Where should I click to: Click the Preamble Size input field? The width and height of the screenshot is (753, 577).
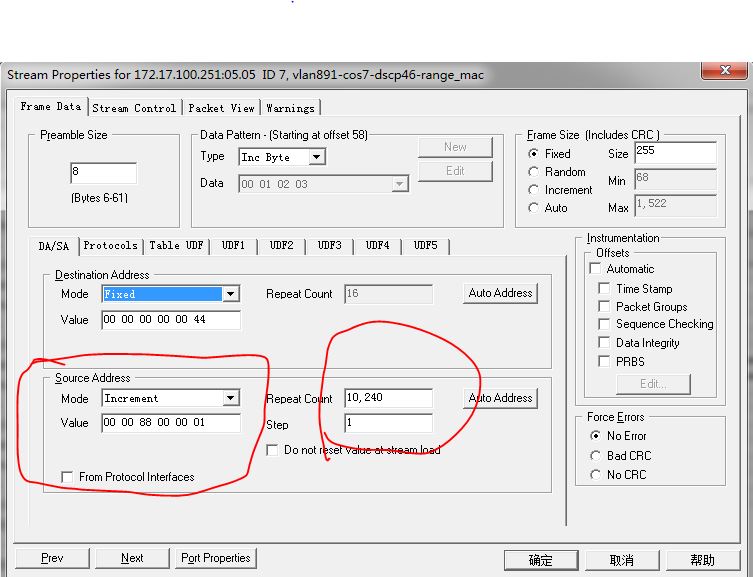pyautogui.click(x=103, y=172)
